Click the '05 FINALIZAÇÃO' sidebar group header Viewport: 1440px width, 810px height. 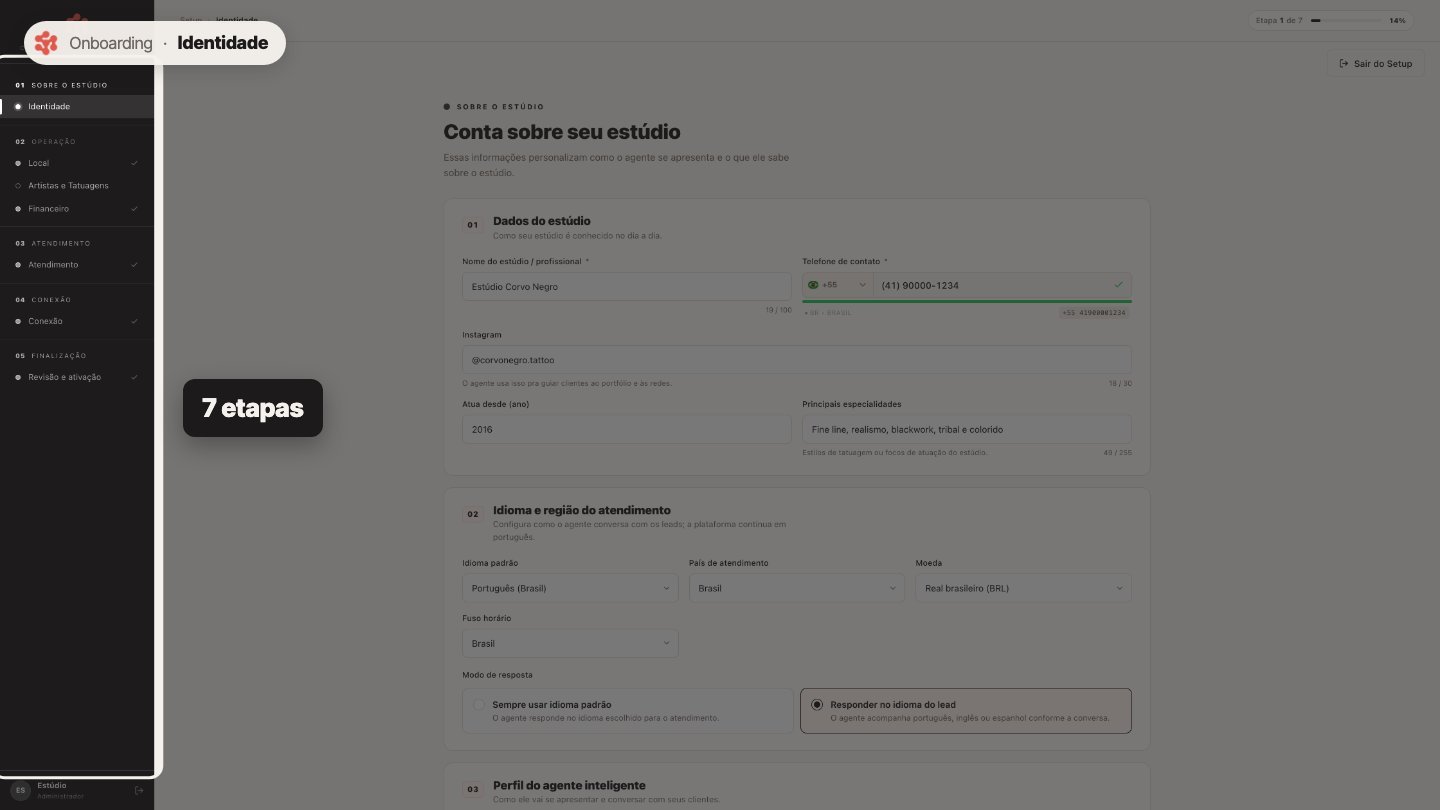(x=51, y=356)
